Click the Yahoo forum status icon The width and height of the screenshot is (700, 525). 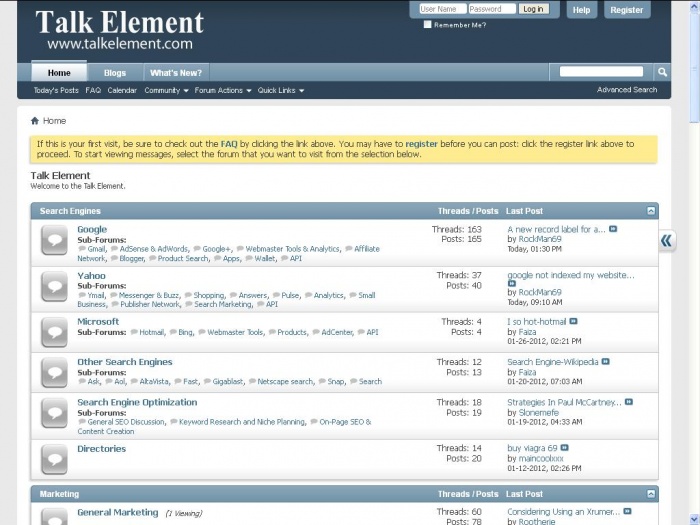[54, 287]
